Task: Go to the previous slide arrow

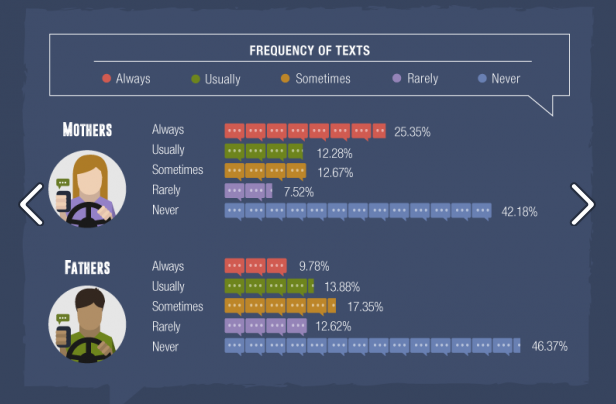Action: [31, 204]
